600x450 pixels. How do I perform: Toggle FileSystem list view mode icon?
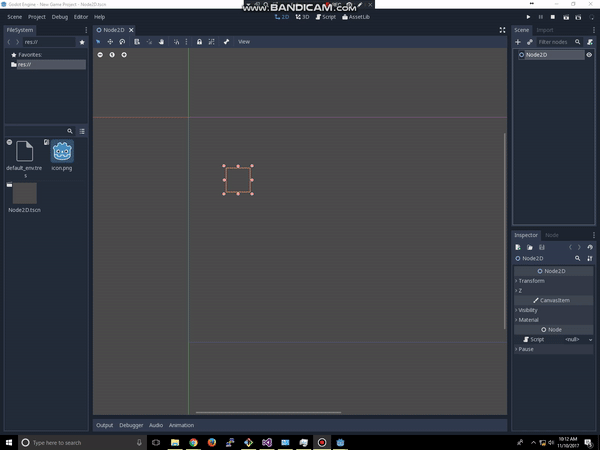[x=82, y=131]
